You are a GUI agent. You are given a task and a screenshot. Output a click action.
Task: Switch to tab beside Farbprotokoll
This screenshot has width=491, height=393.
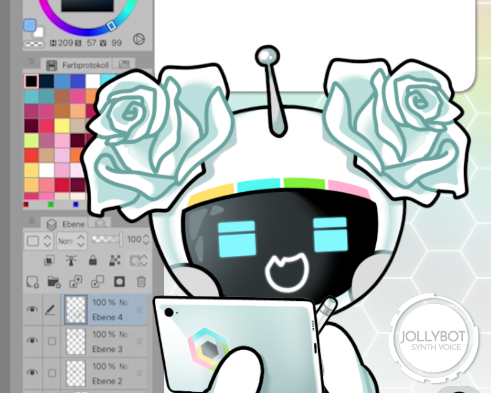click(x=124, y=65)
